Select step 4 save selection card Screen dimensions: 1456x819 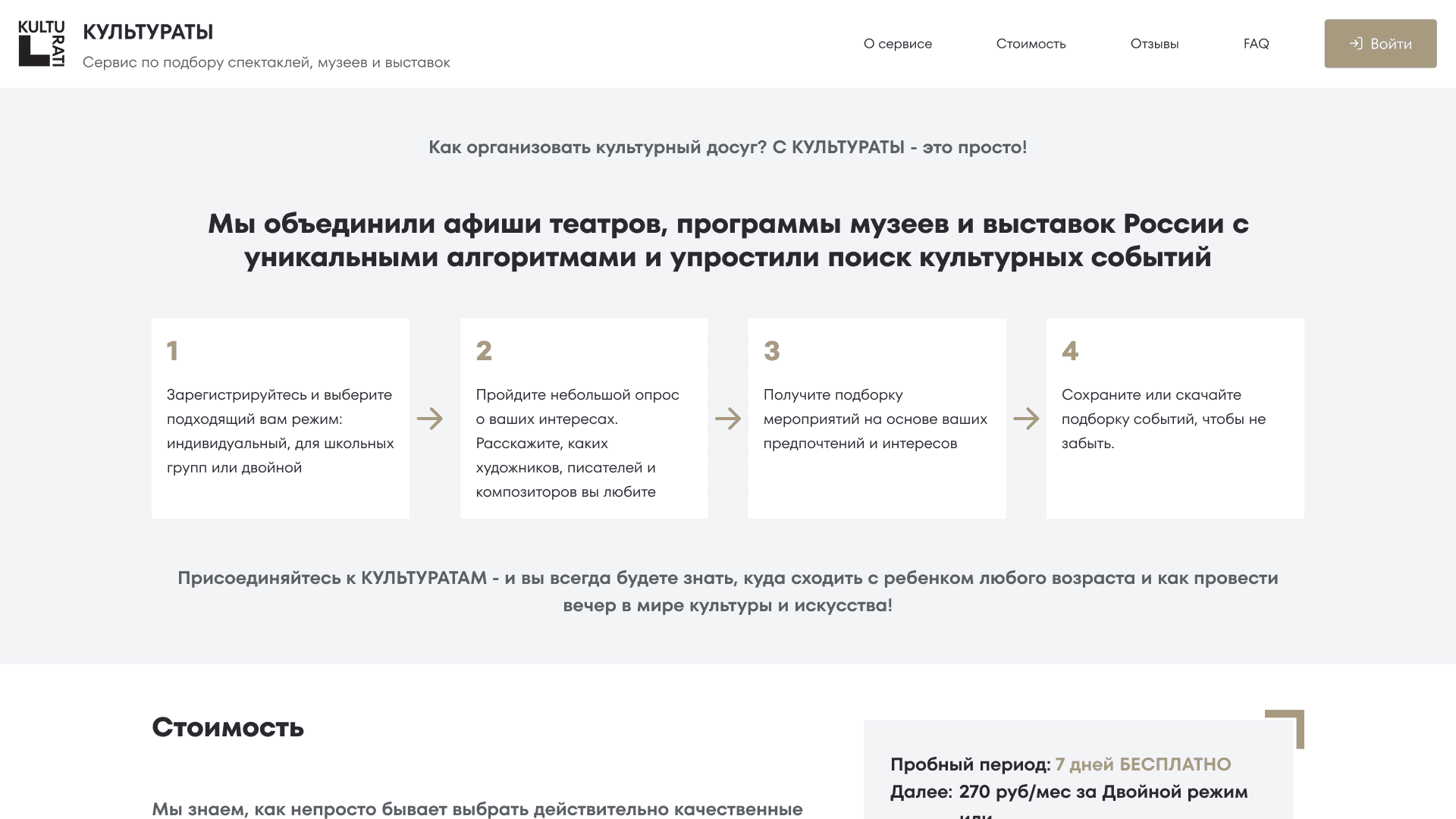pos(1175,419)
